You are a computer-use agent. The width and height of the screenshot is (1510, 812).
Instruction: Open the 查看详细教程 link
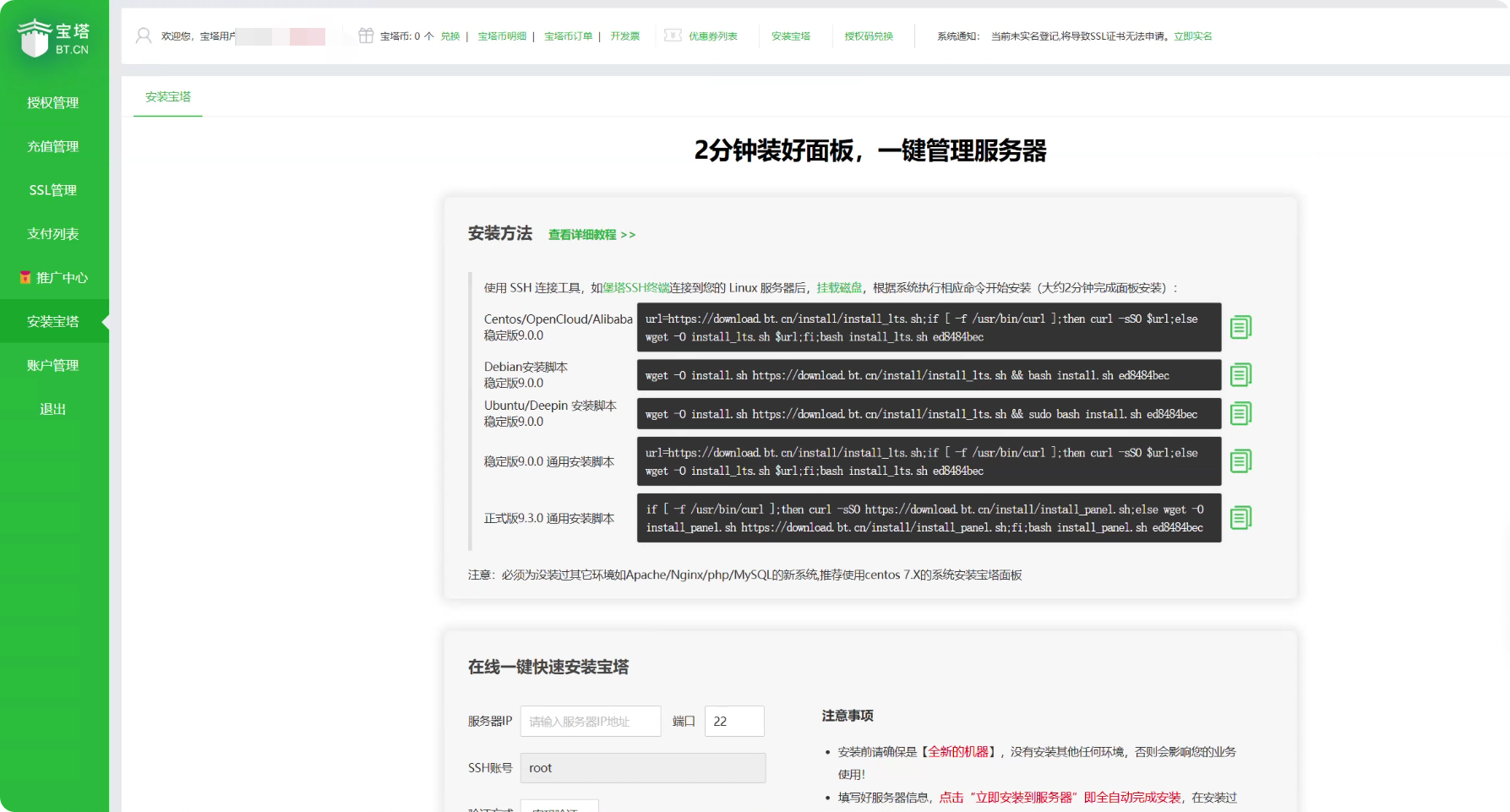591,235
